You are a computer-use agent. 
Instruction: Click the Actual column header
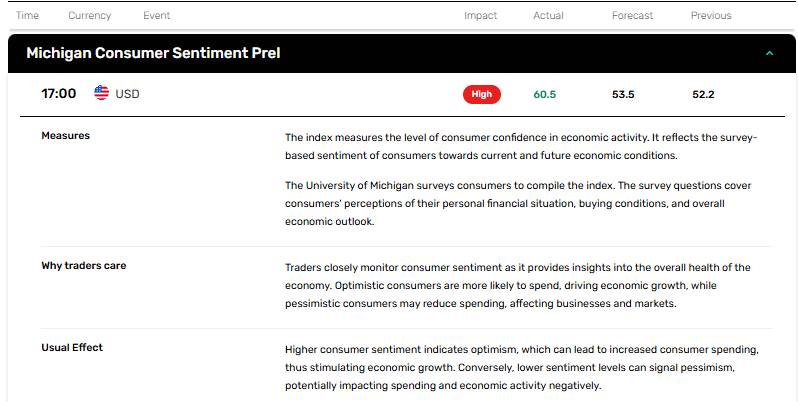(548, 16)
